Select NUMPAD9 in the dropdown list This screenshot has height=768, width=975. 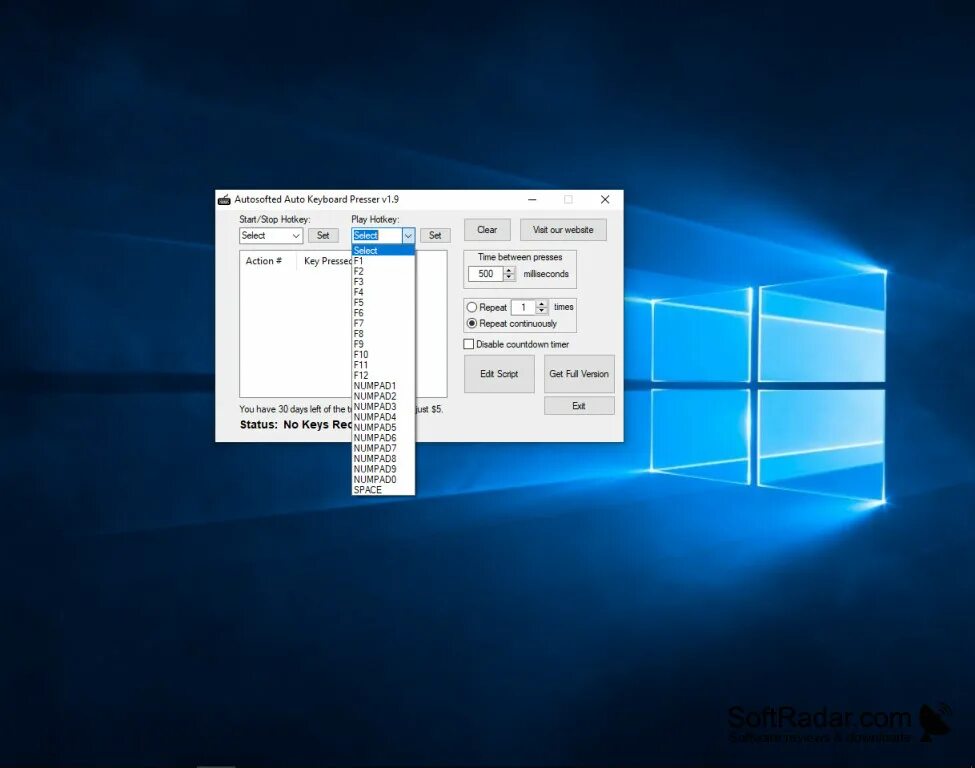(383, 469)
